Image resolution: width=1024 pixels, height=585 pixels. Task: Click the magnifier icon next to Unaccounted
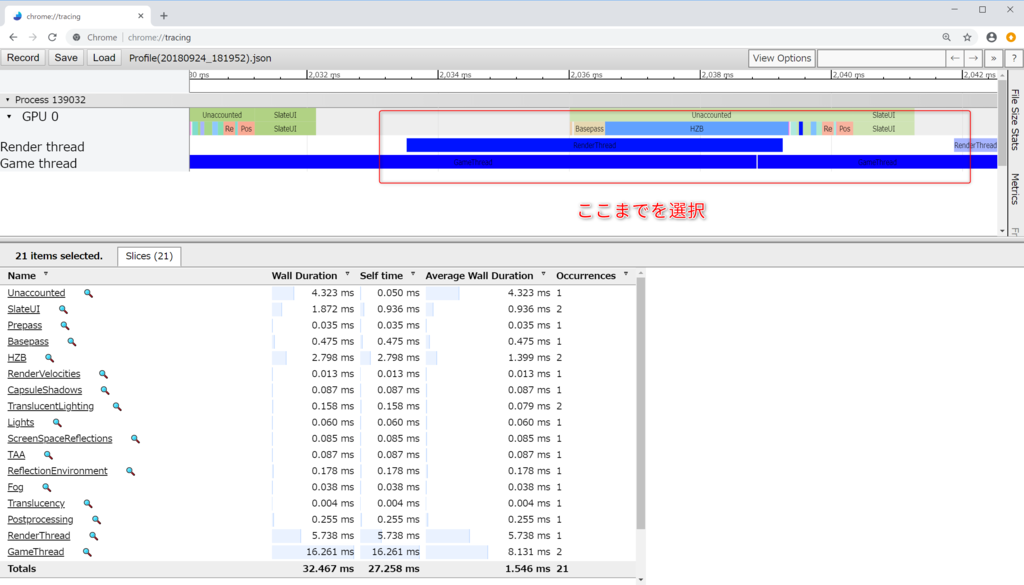(x=88, y=294)
